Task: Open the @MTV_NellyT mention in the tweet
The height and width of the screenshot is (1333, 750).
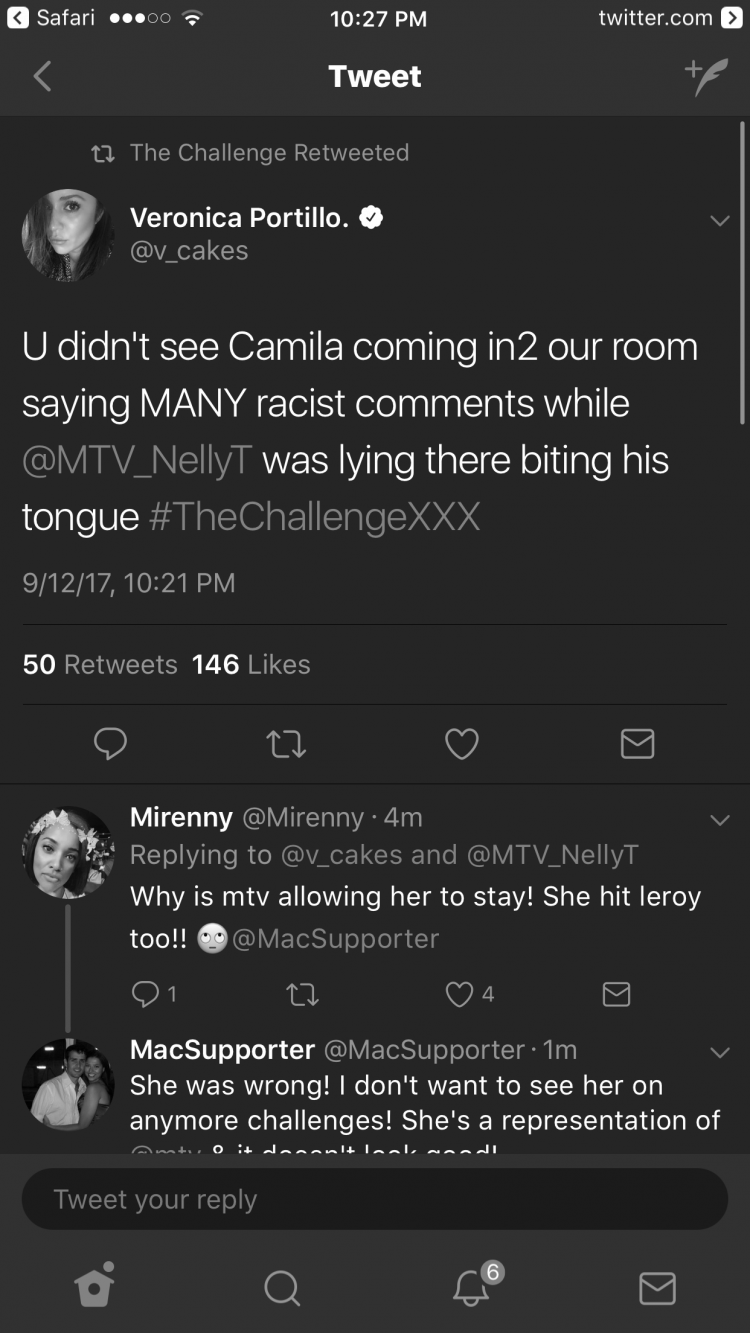Action: (137, 460)
